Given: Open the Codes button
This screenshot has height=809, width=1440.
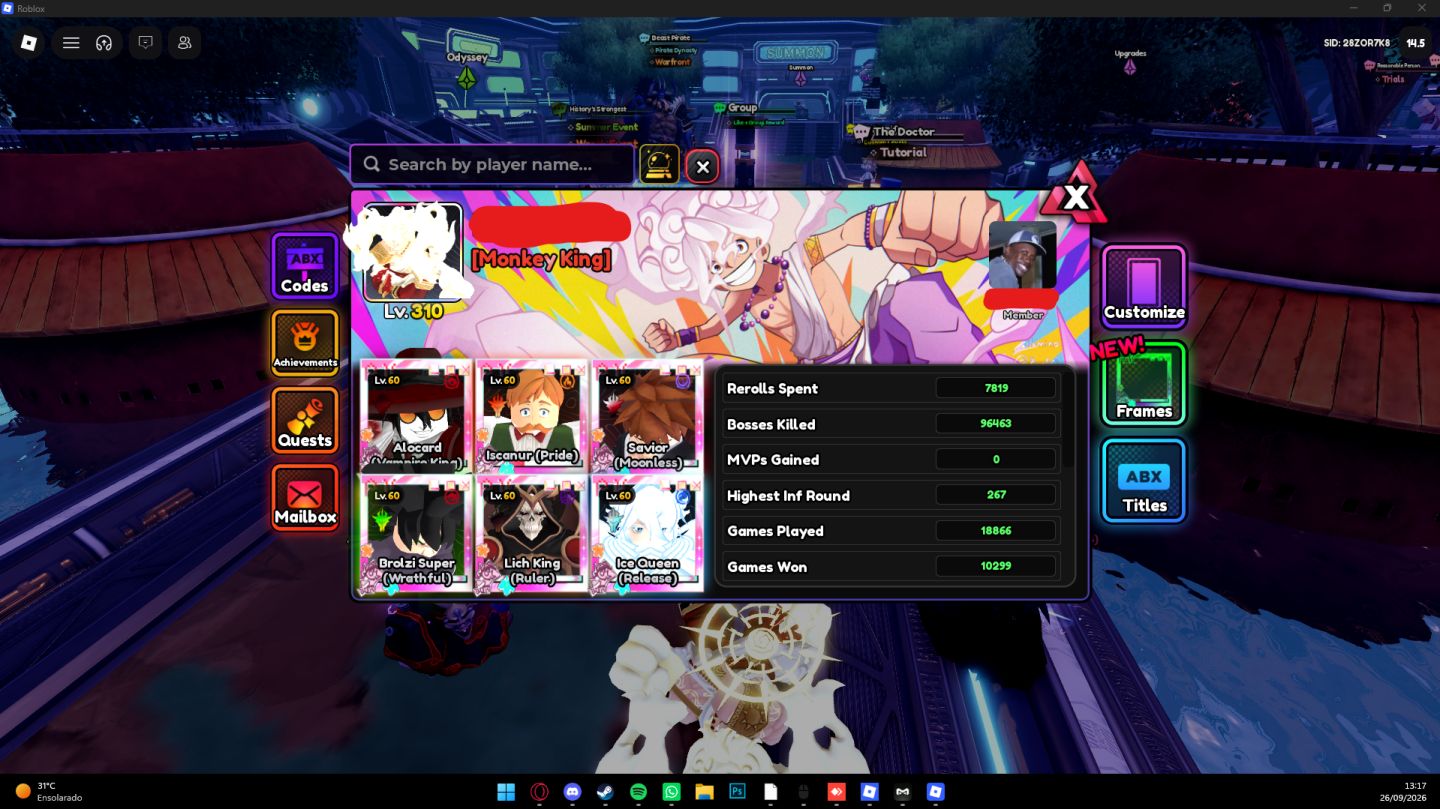Looking at the screenshot, I should [x=305, y=267].
